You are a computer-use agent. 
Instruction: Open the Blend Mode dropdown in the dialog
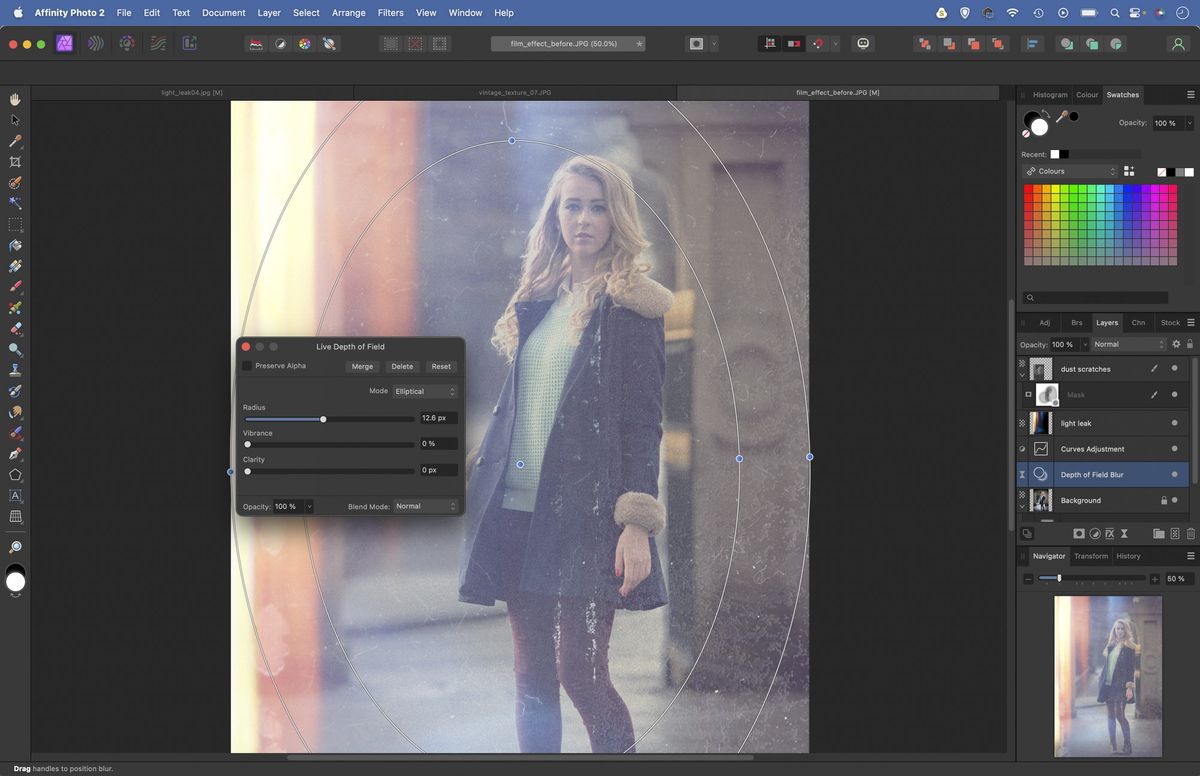point(424,506)
